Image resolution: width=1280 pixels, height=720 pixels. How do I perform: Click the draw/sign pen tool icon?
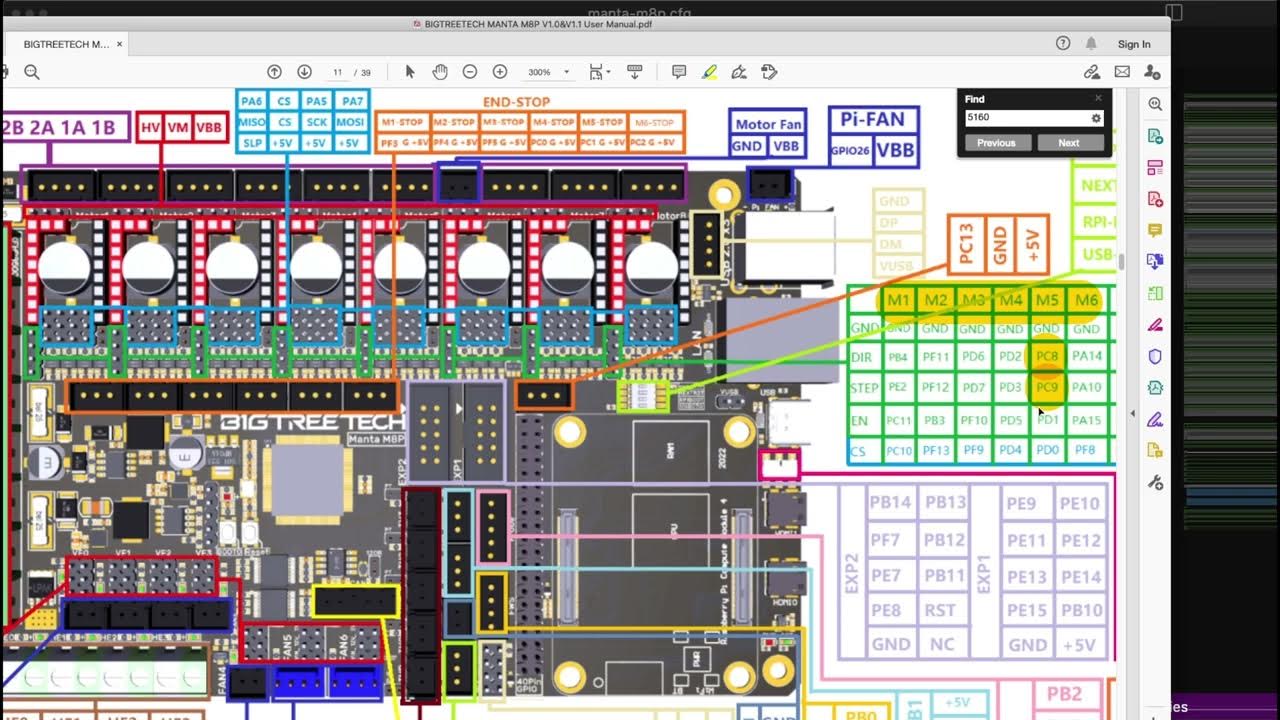739,72
